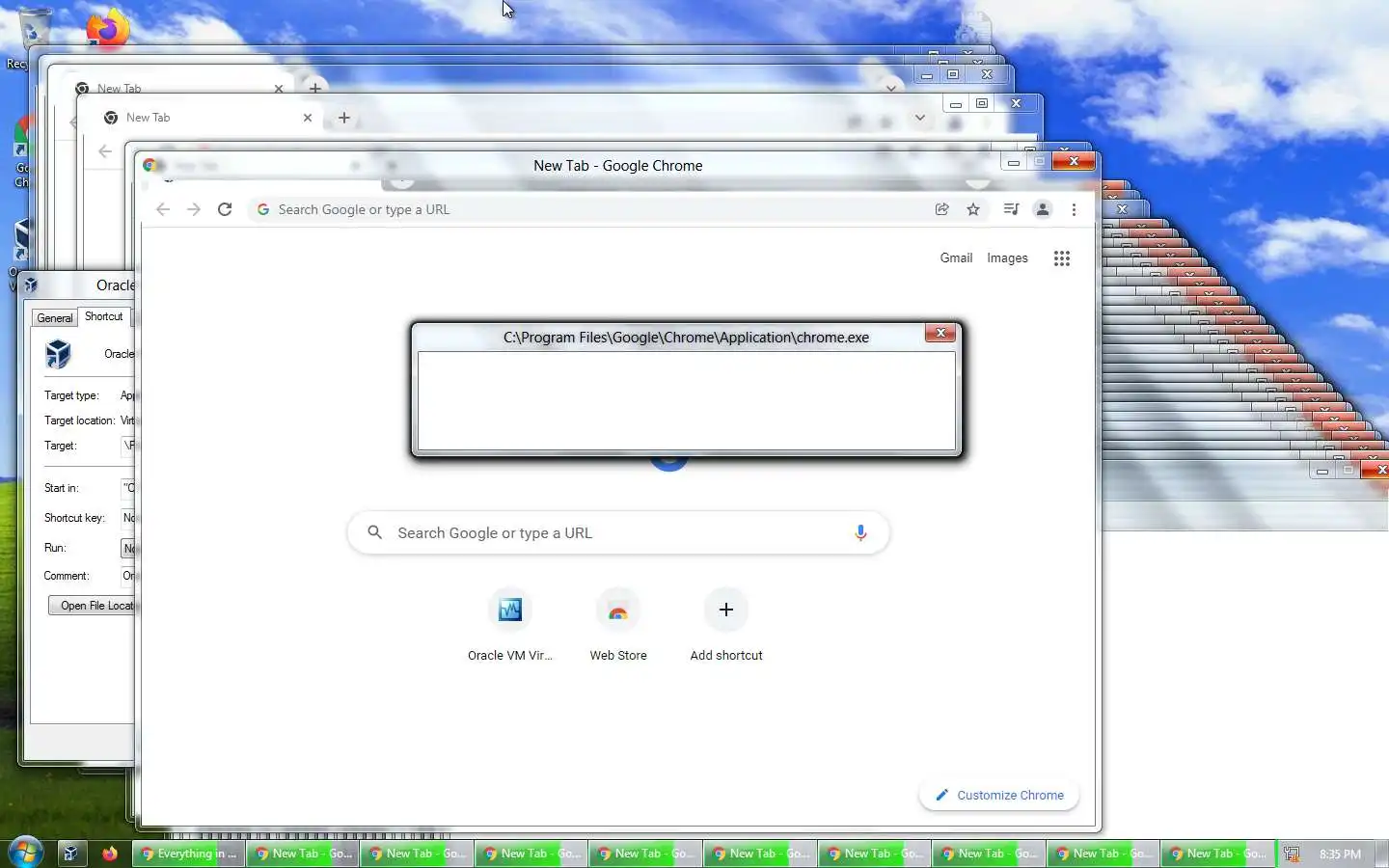Click the Customize Chrome button
Screen dimensions: 1389x868
point(999,795)
